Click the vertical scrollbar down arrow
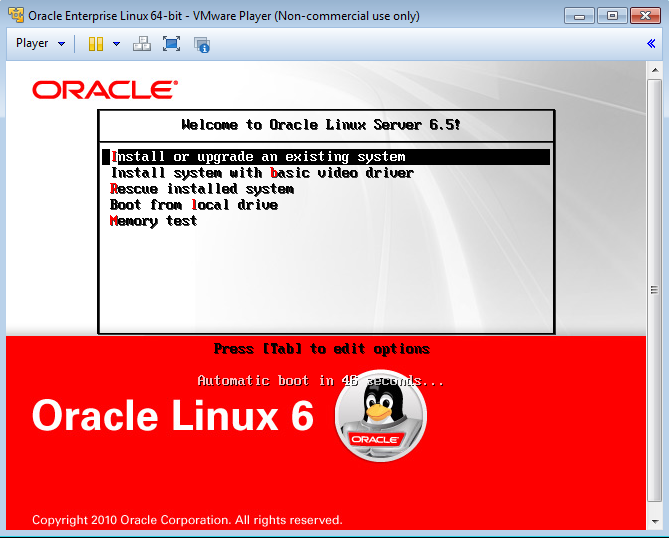 pos(654,521)
